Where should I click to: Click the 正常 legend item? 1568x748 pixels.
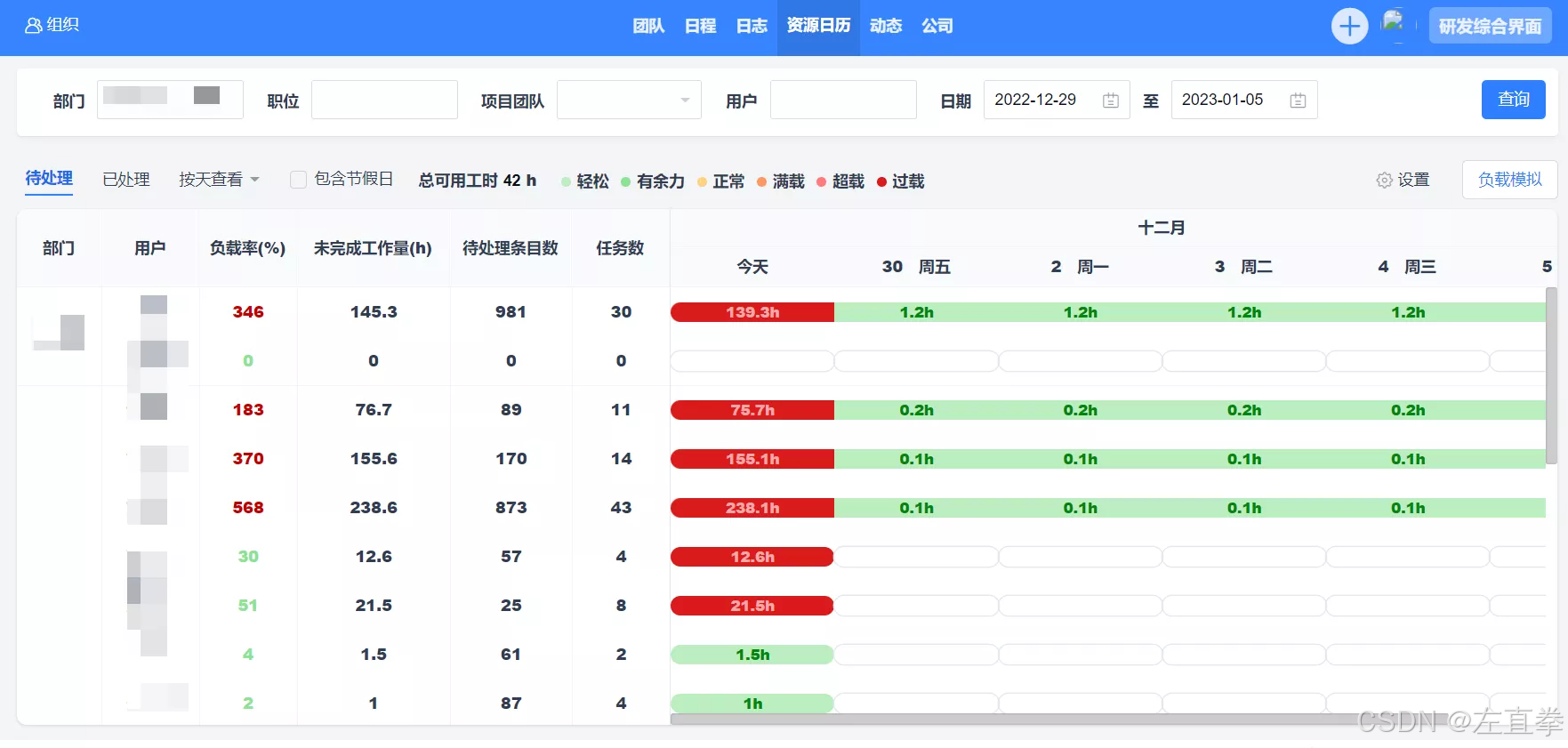pos(721,181)
